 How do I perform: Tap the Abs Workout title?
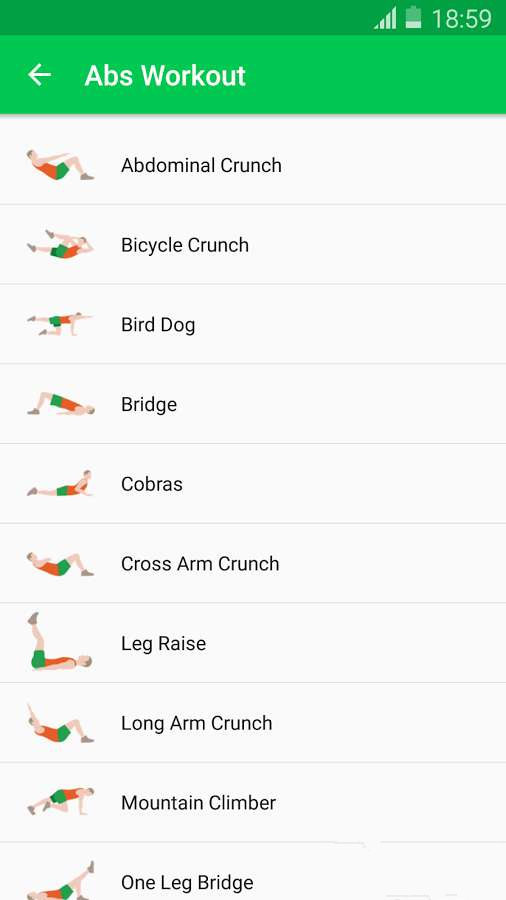coord(165,76)
